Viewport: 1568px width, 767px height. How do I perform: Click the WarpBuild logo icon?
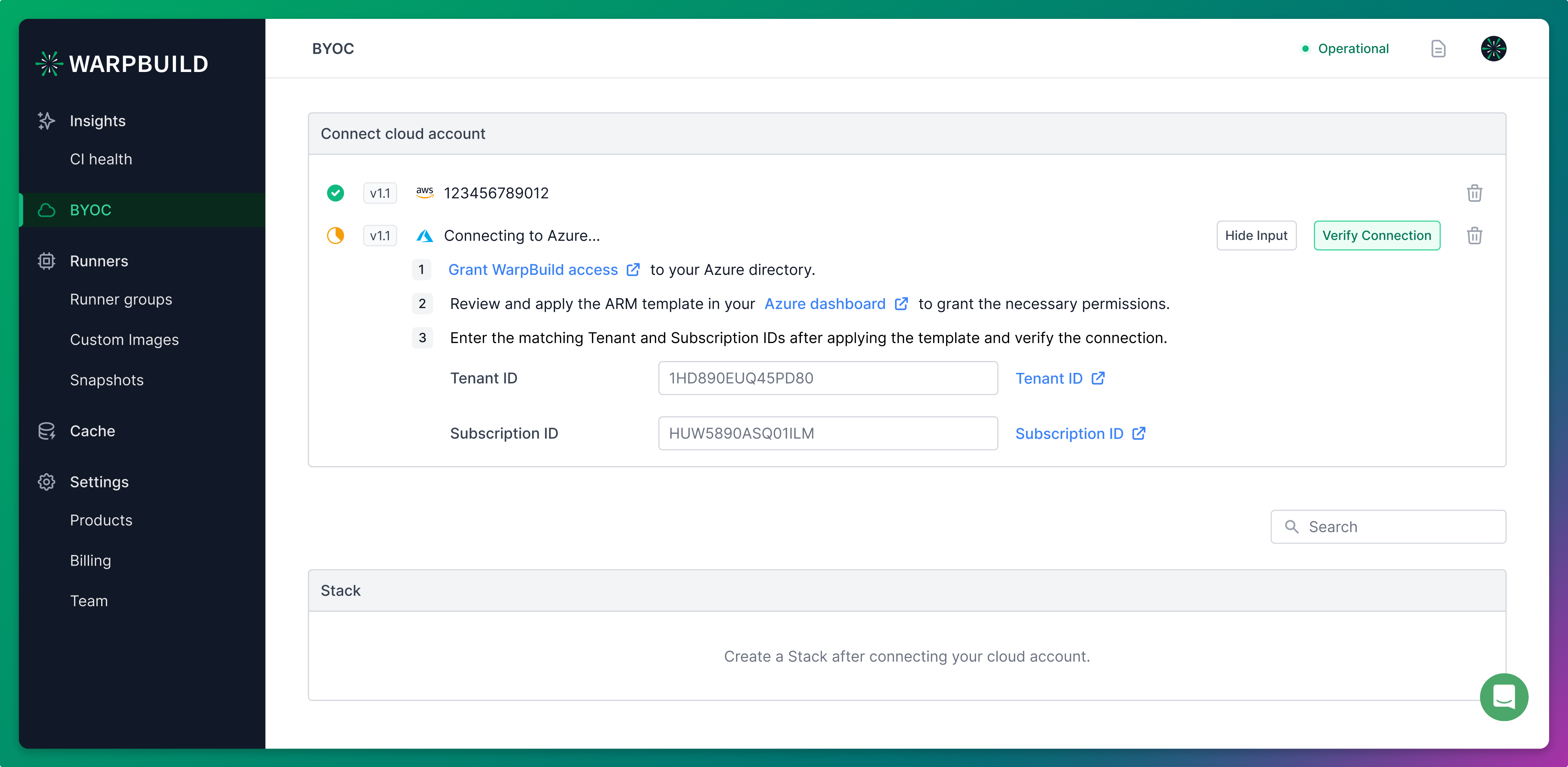51,62
